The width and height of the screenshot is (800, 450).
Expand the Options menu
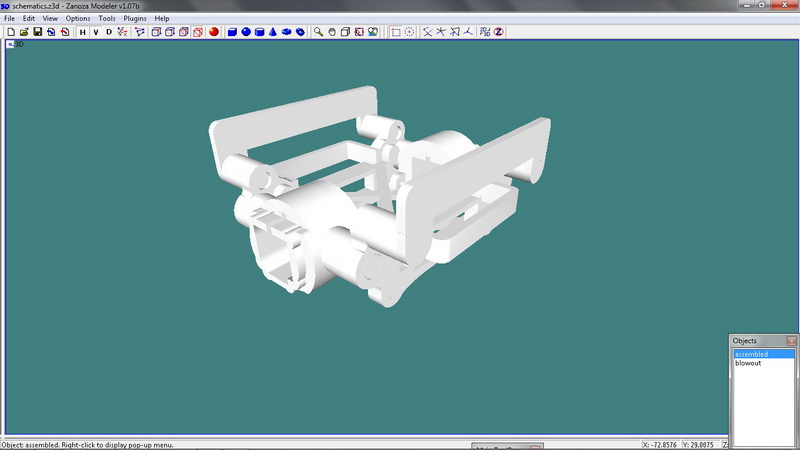tap(78, 19)
